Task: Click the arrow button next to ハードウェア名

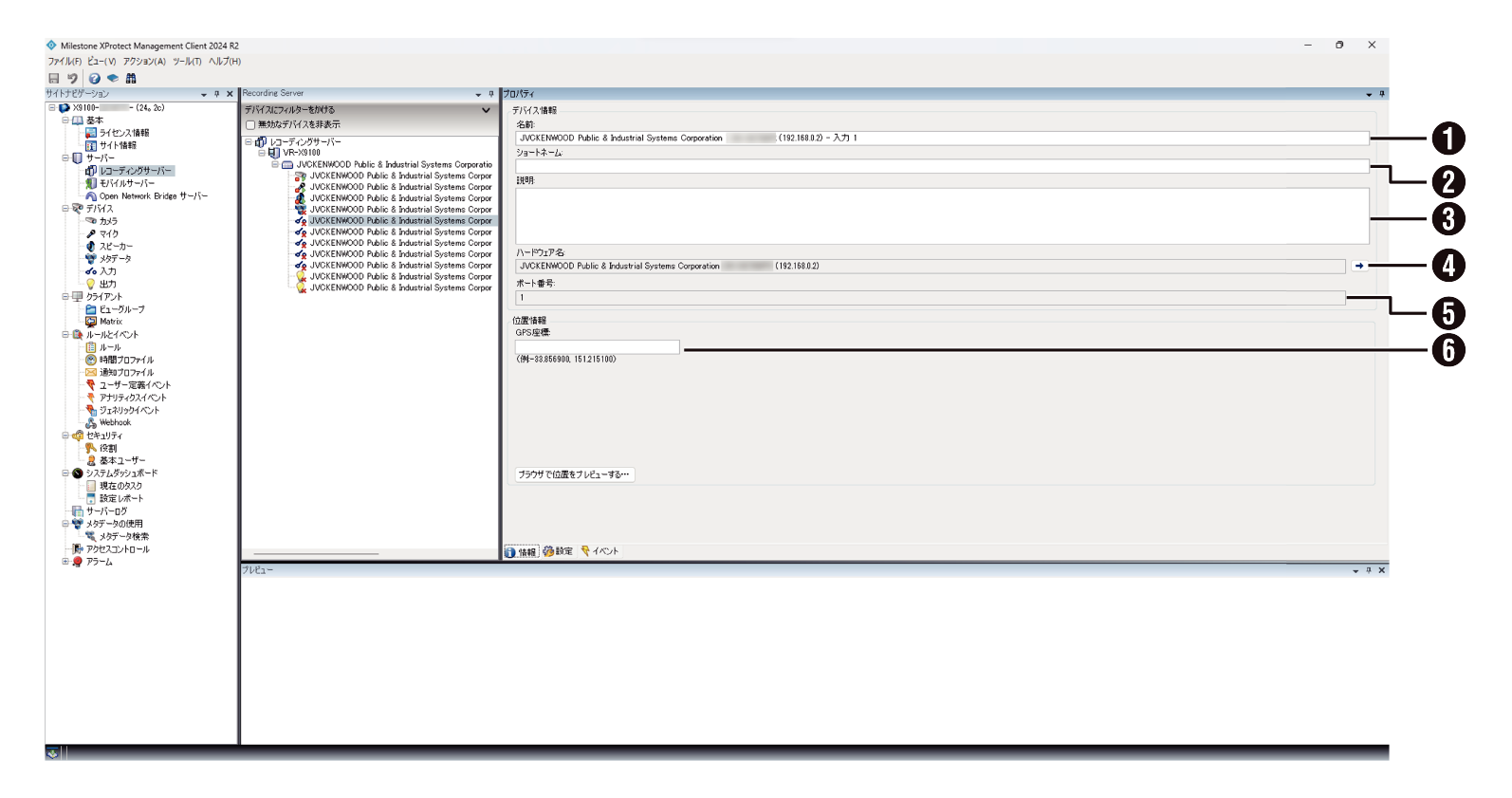Action: pos(1359,266)
